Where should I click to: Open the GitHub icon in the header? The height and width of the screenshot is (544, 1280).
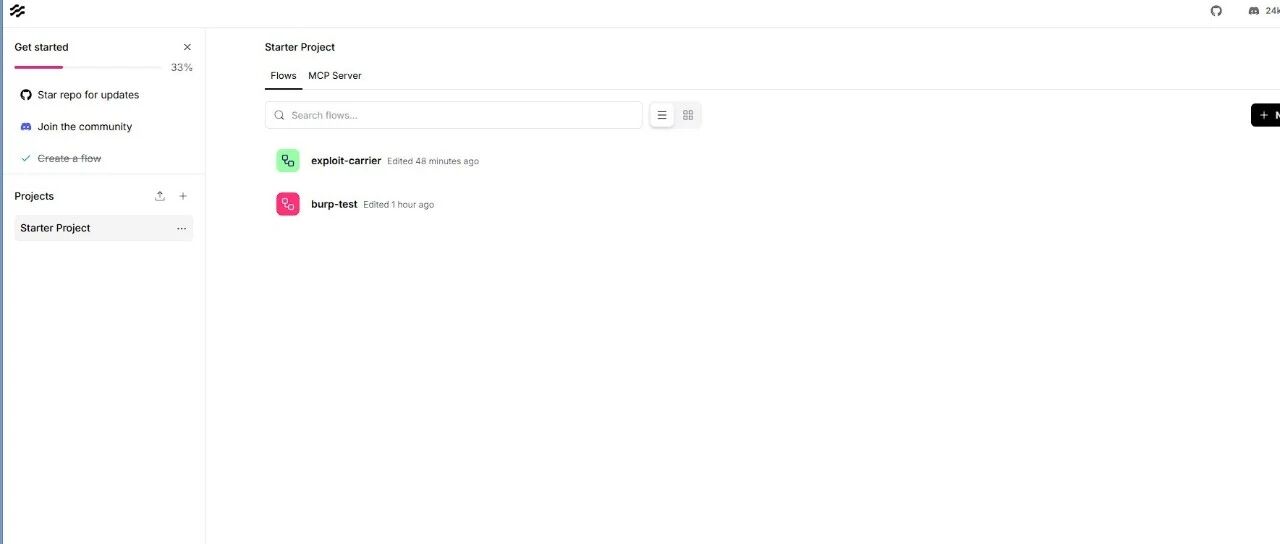point(1216,11)
